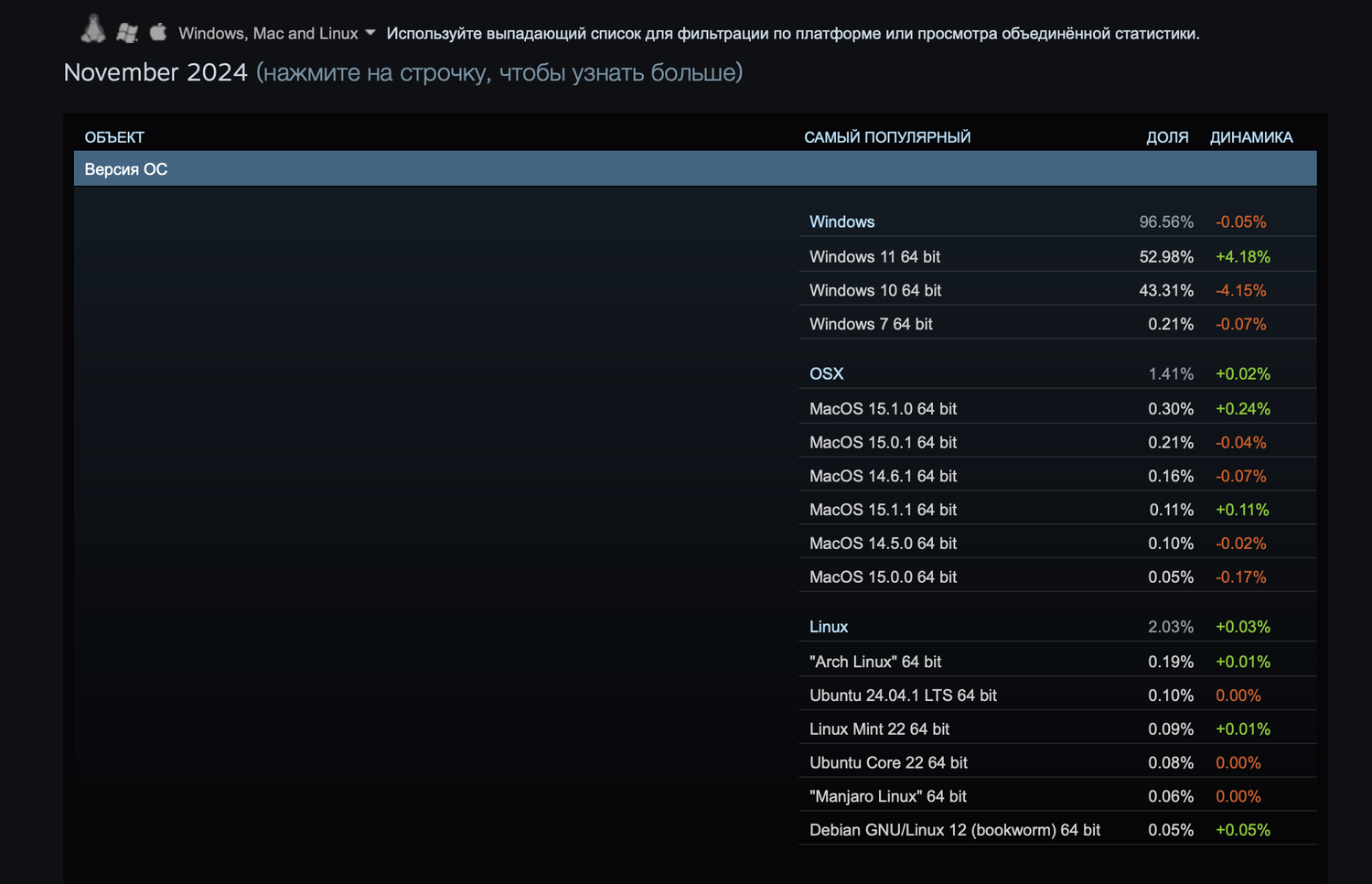Image resolution: width=1372 pixels, height=884 pixels.
Task: Collapse the "Версия ОС" category row
Action: [x=695, y=169]
